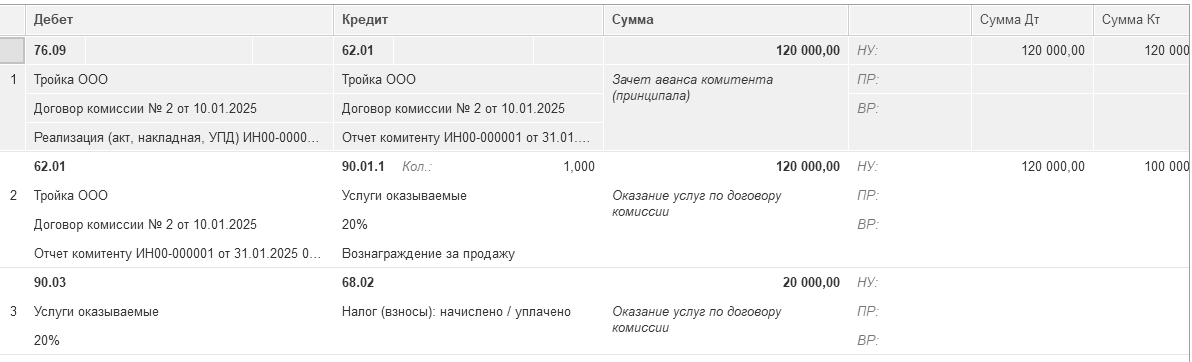Open Реализация (акт, накладная, УПД) document cell
The height and width of the screenshot is (362, 1192).
tap(179, 138)
